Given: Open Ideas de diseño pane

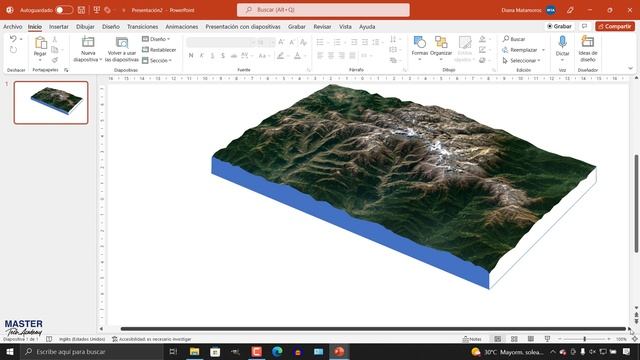Looking at the screenshot, I should tap(588, 49).
